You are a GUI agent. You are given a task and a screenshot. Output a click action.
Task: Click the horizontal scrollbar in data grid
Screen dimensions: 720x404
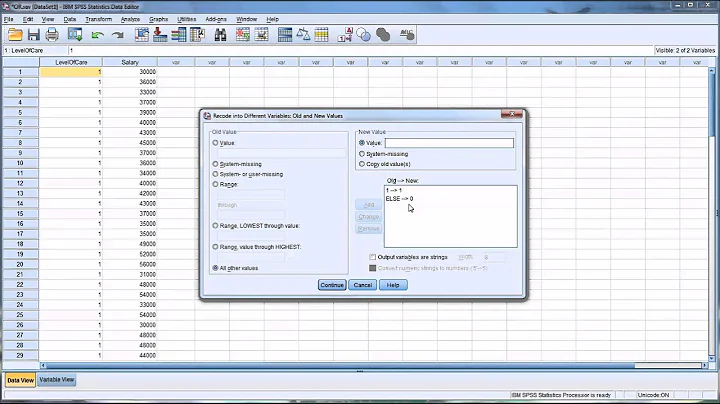340,366
